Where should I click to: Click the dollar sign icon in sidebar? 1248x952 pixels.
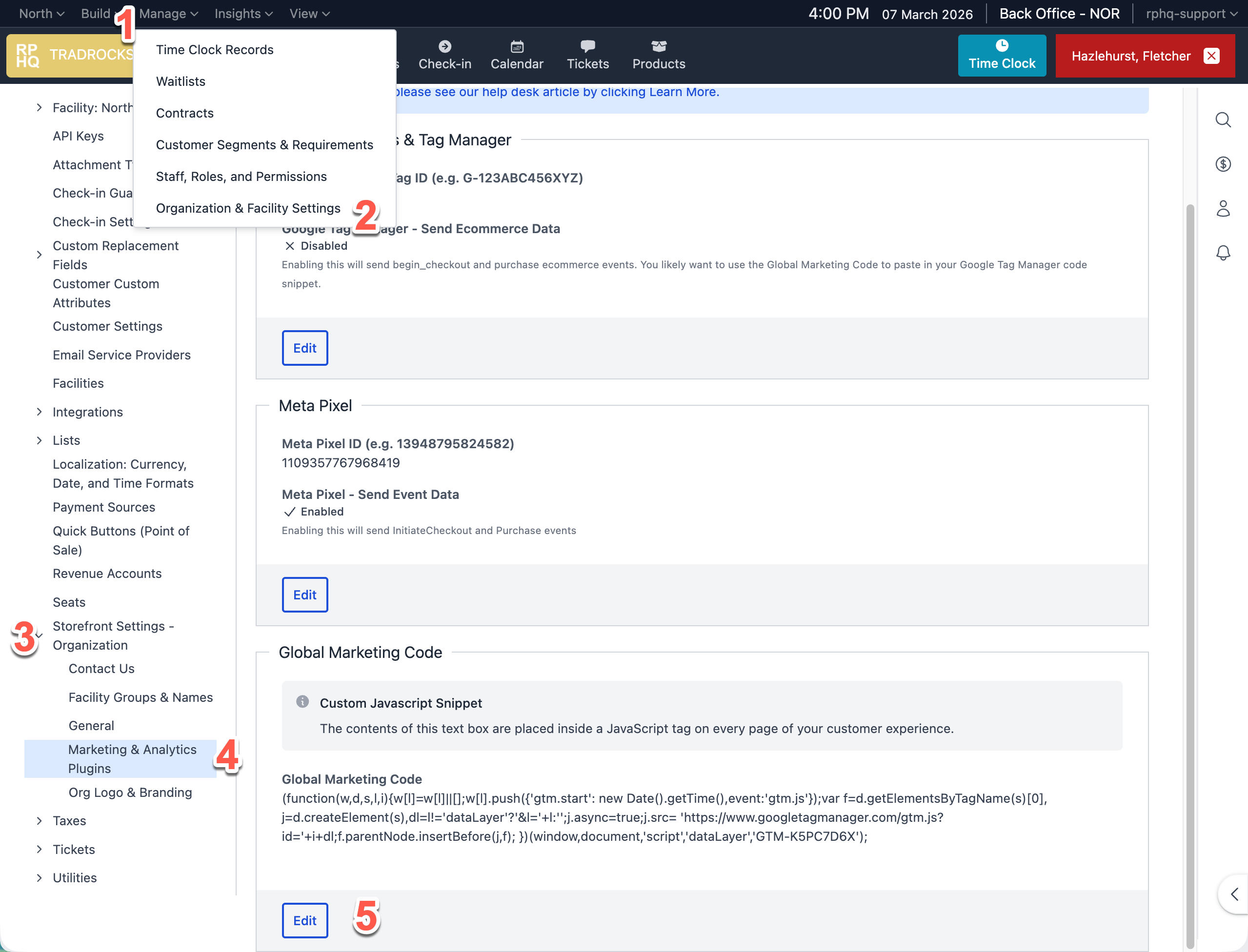tap(1223, 164)
